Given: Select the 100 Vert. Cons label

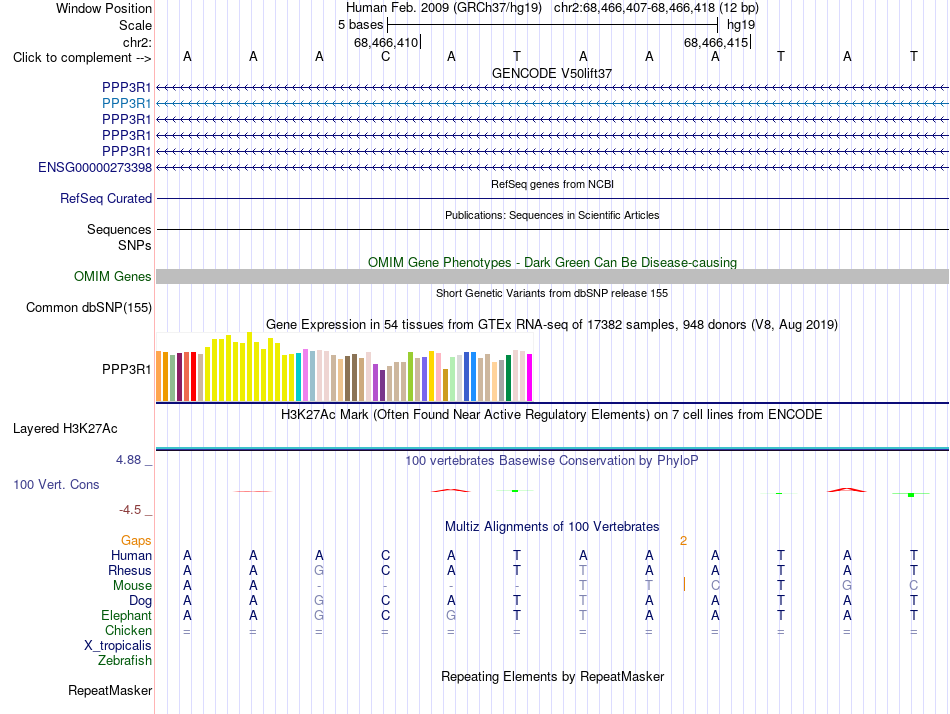Looking at the screenshot, I should pos(56,484).
